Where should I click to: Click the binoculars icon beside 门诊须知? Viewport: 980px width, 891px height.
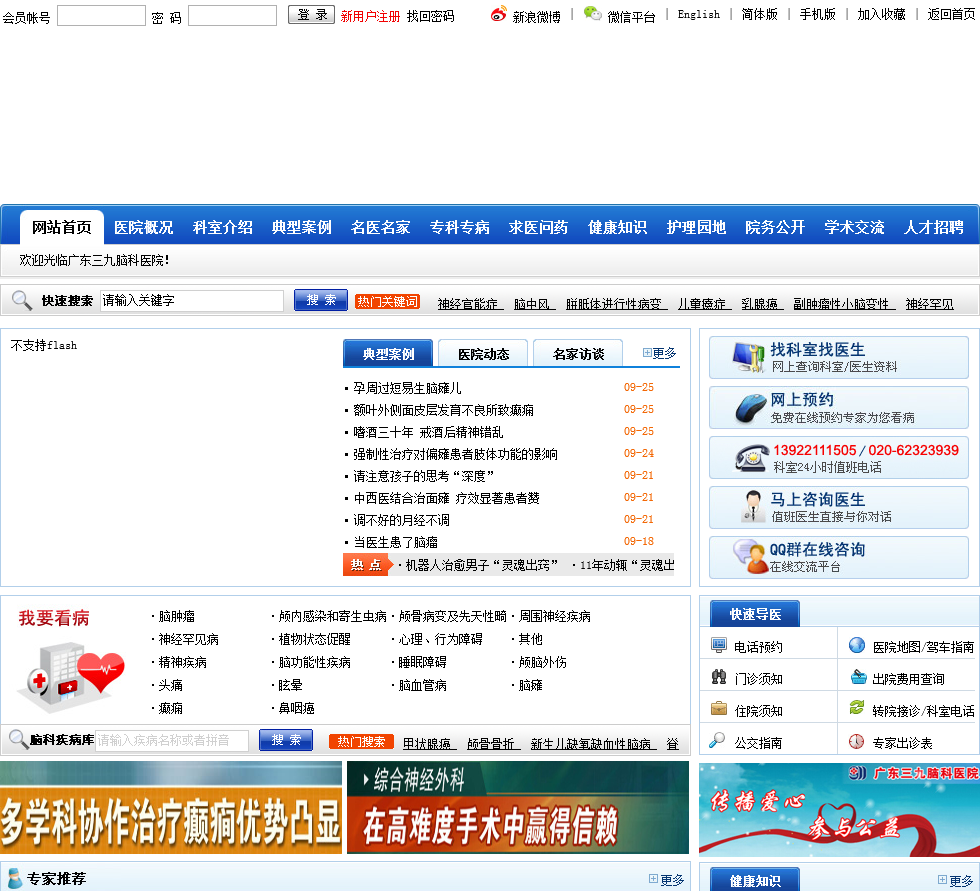point(719,677)
